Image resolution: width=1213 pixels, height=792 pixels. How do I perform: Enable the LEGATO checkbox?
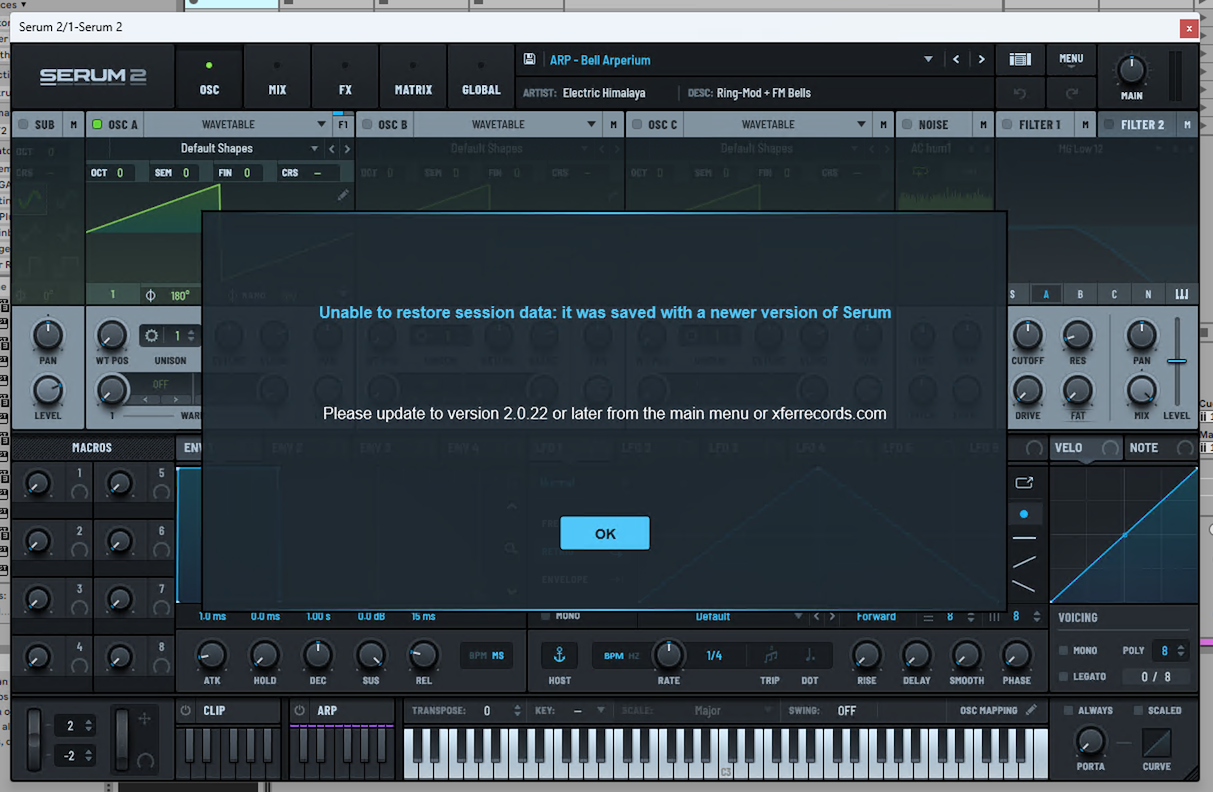click(x=1064, y=677)
